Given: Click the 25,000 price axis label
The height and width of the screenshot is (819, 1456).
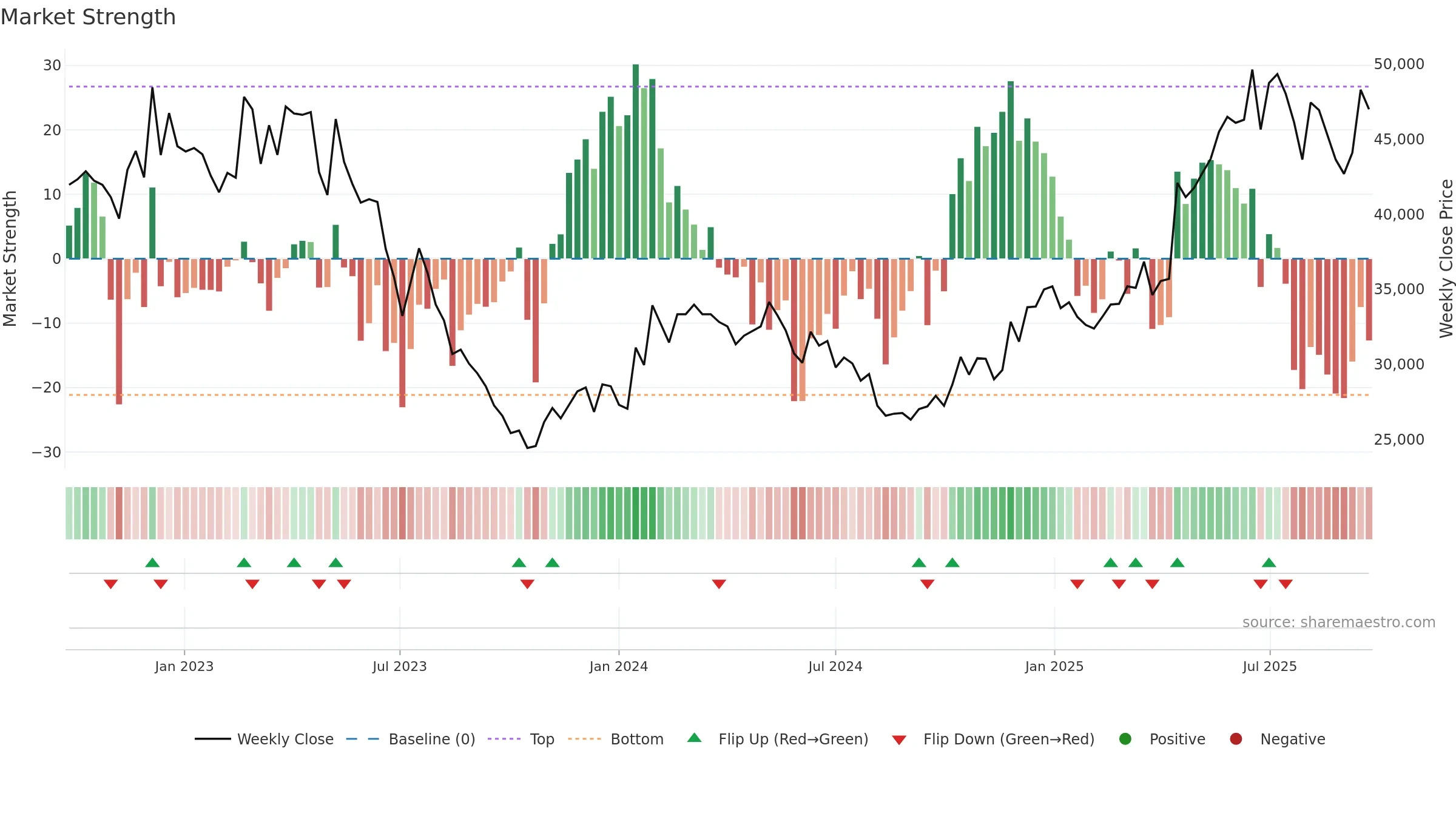Looking at the screenshot, I should 1399,440.
